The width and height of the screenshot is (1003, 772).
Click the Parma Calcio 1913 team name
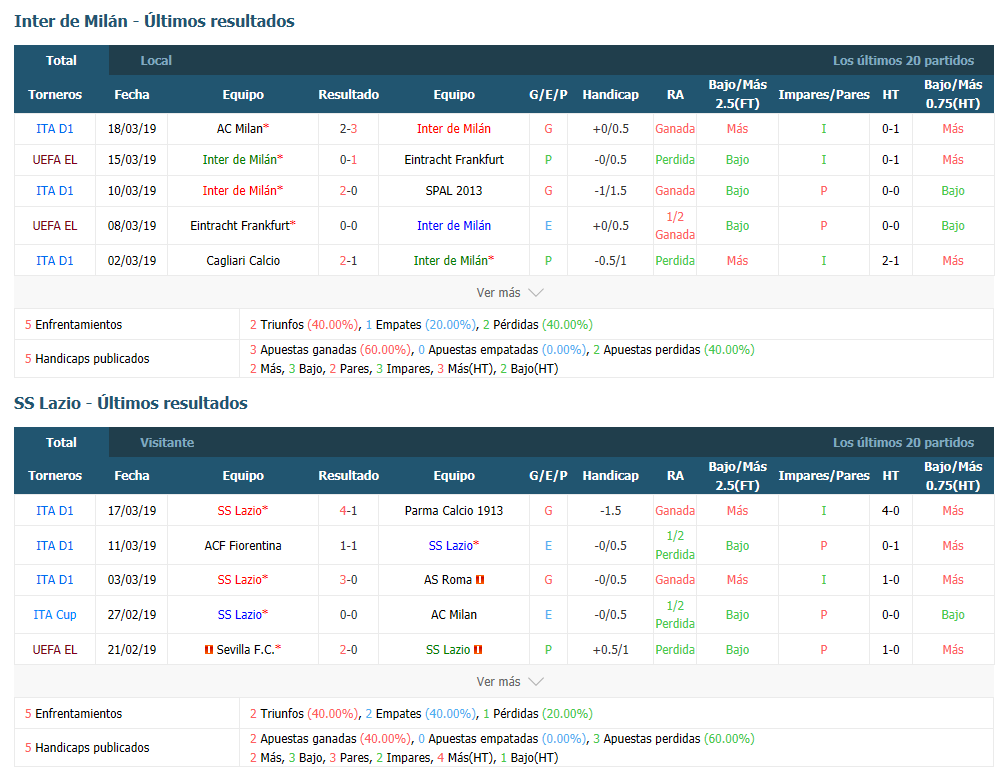[454, 510]
